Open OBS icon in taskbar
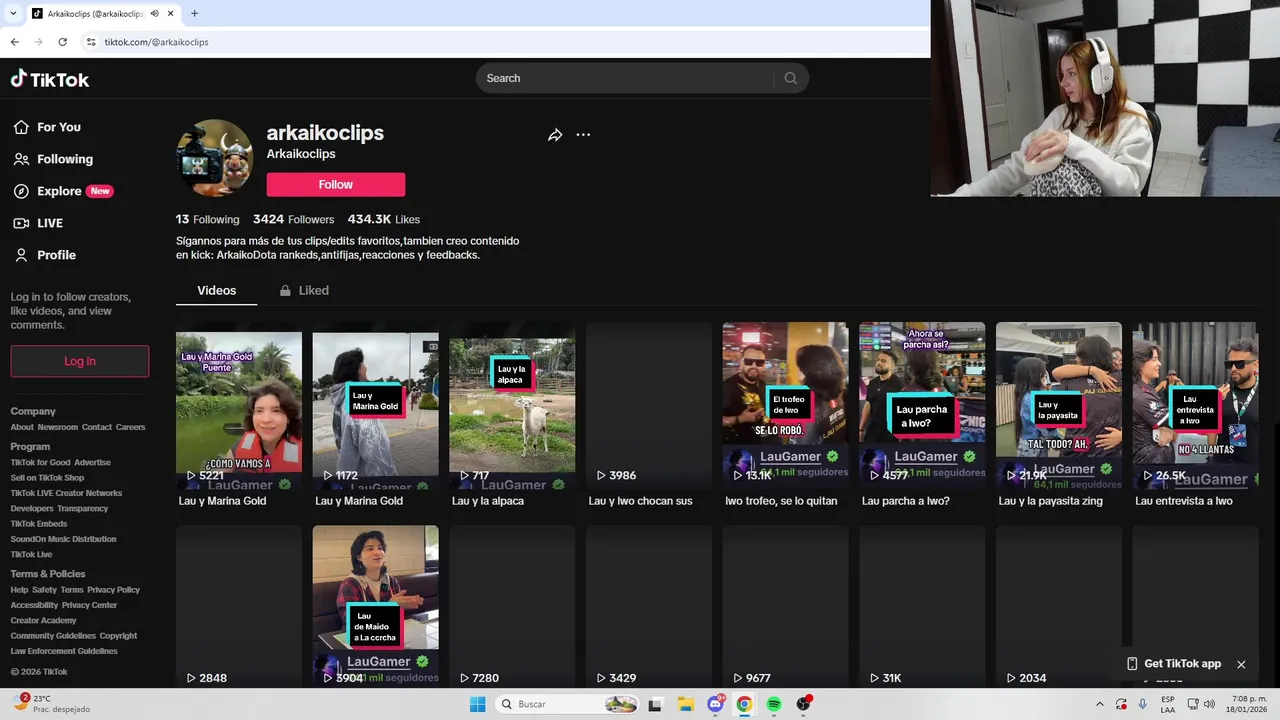This screenshot has width=1280, height=720. [x=803, y=704]
